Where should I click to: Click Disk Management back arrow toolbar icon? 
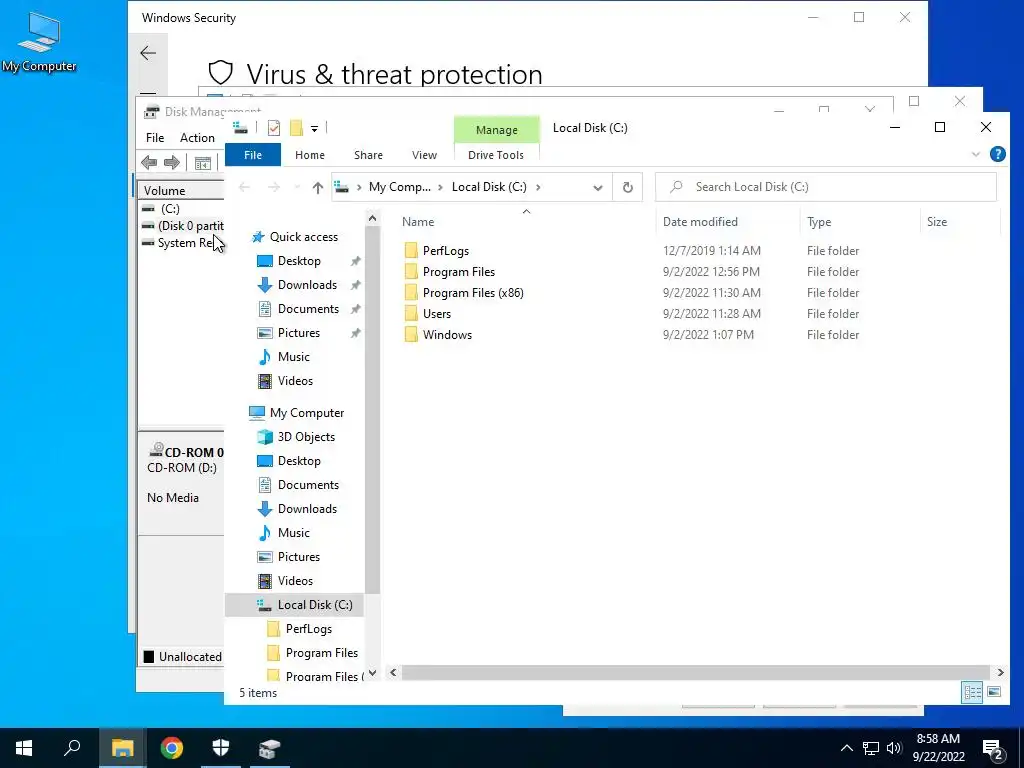(149, 163)
